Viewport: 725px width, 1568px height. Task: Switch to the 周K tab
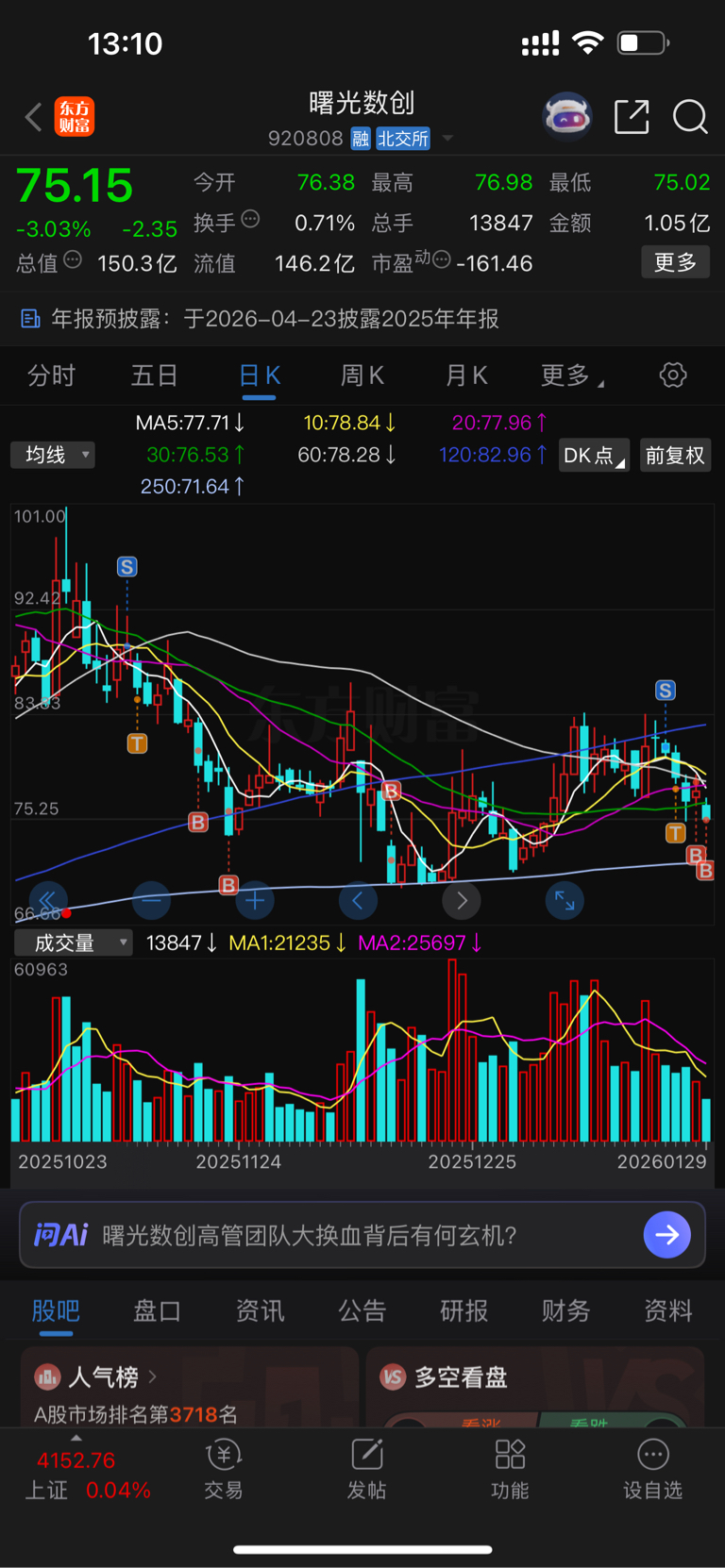coord(362,375)
